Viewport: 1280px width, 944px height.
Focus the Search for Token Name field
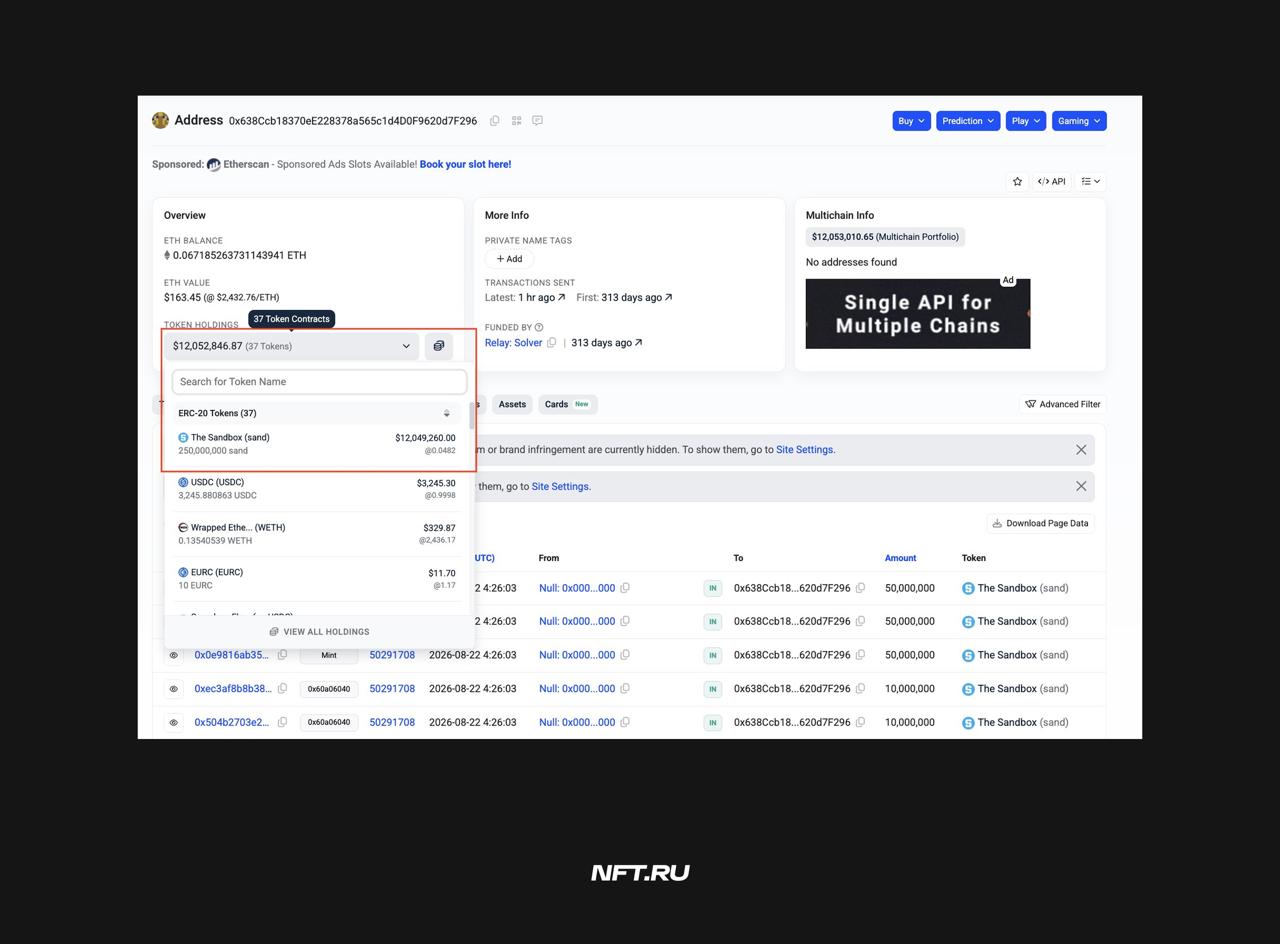(319, 381)
